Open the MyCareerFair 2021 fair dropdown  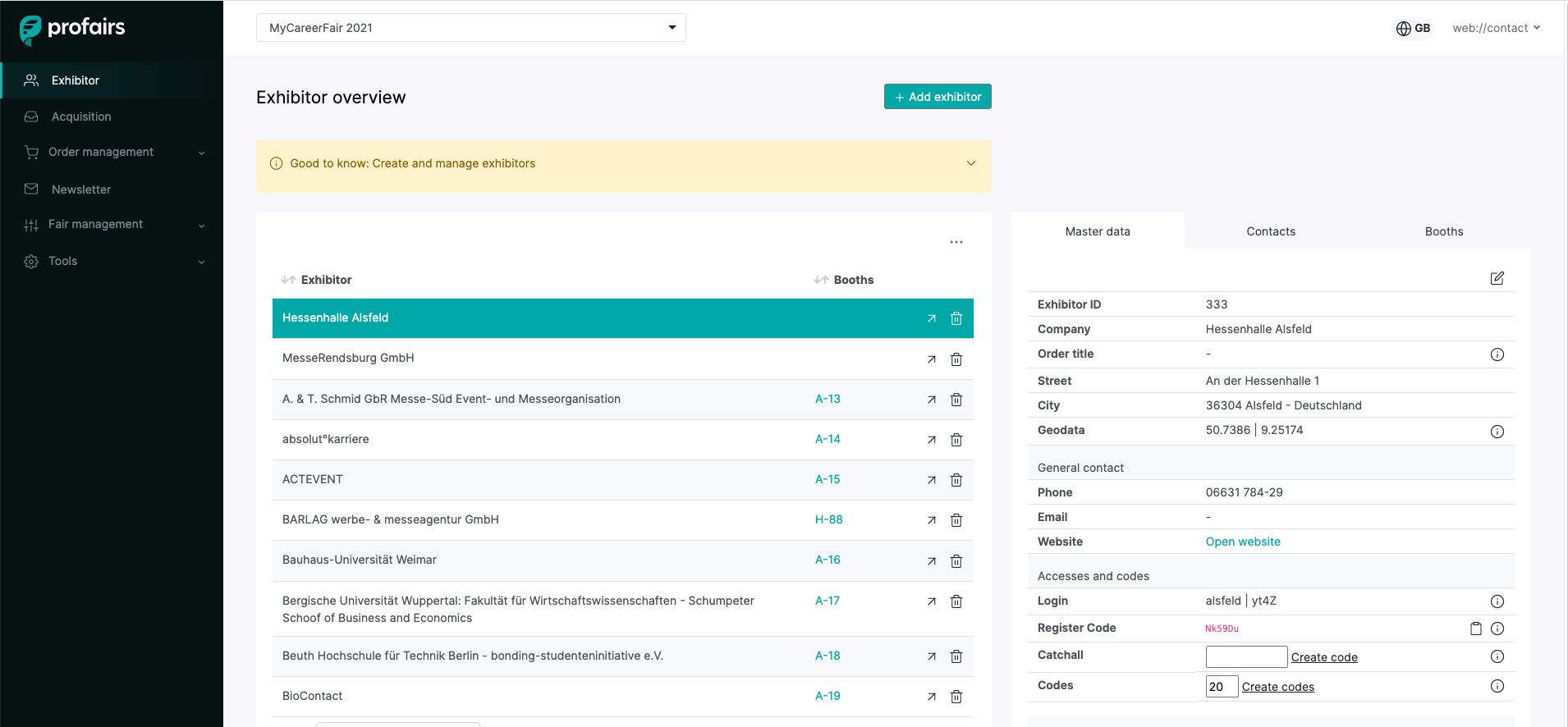coord(471,28)
